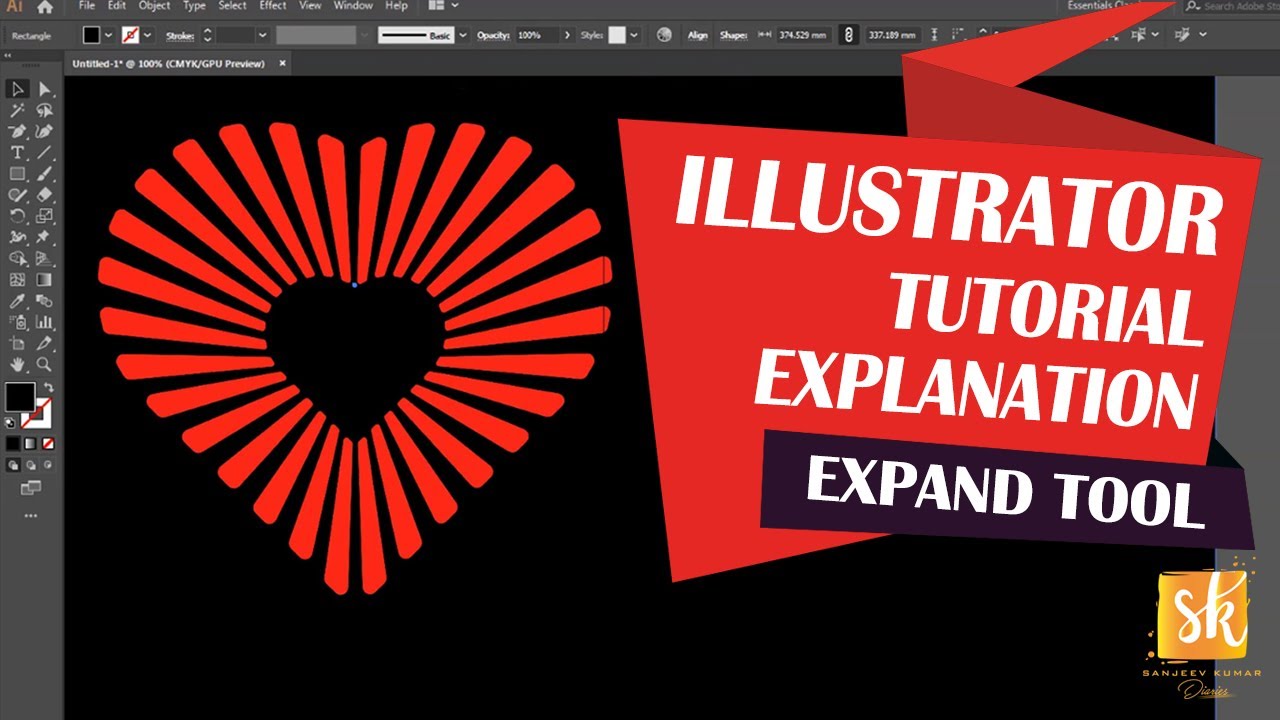Open the Window menu
Viewport: 1280px width, 720px height.
click(353, 6)
